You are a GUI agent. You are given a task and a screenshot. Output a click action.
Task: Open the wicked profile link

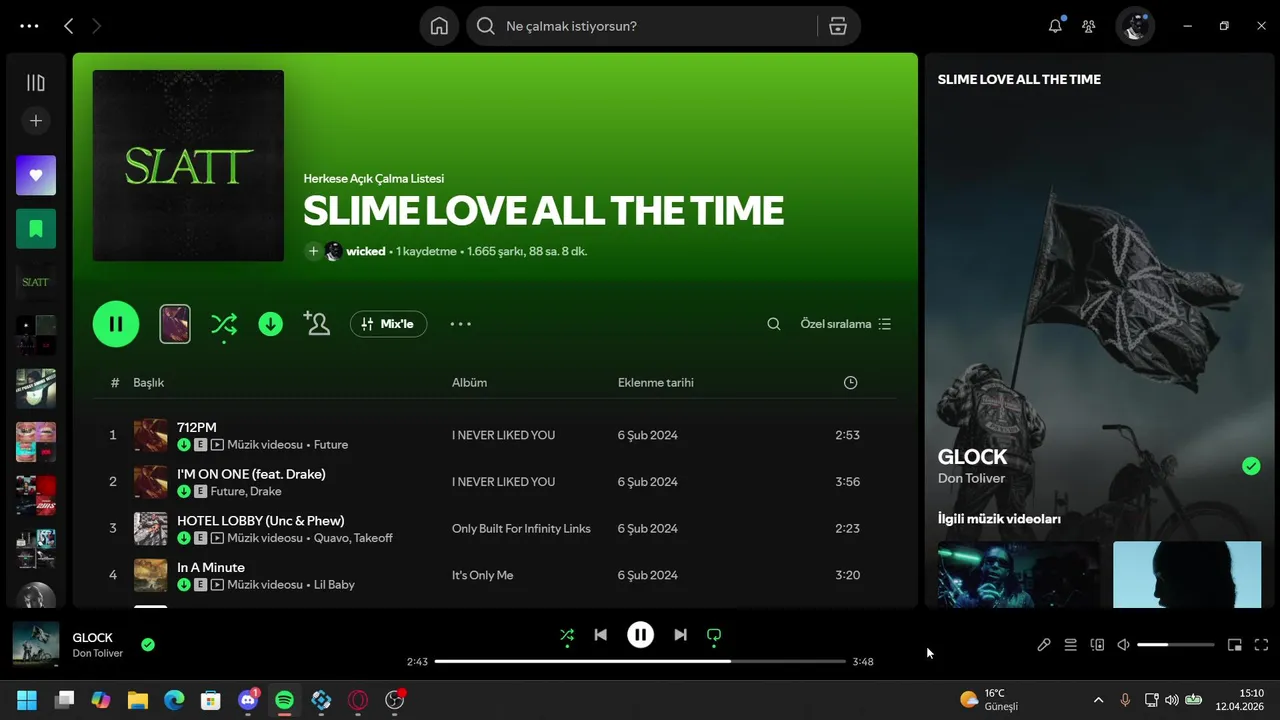[x=366, y=251]
